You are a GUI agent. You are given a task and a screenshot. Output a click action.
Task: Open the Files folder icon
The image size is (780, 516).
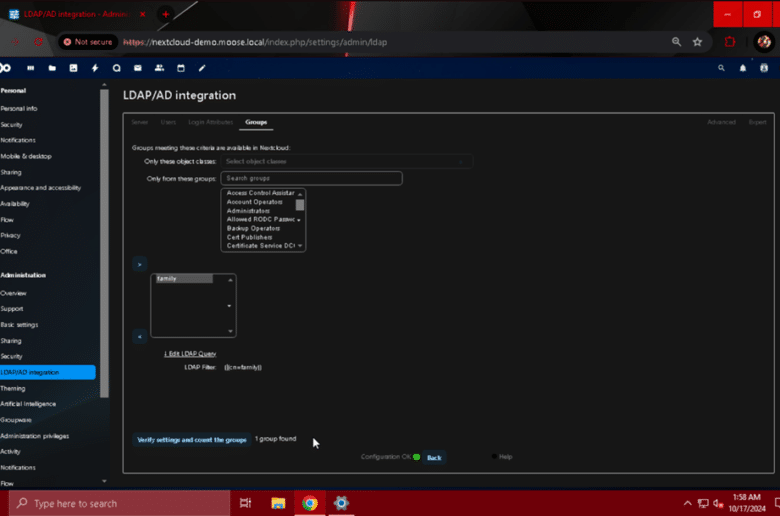52,68
